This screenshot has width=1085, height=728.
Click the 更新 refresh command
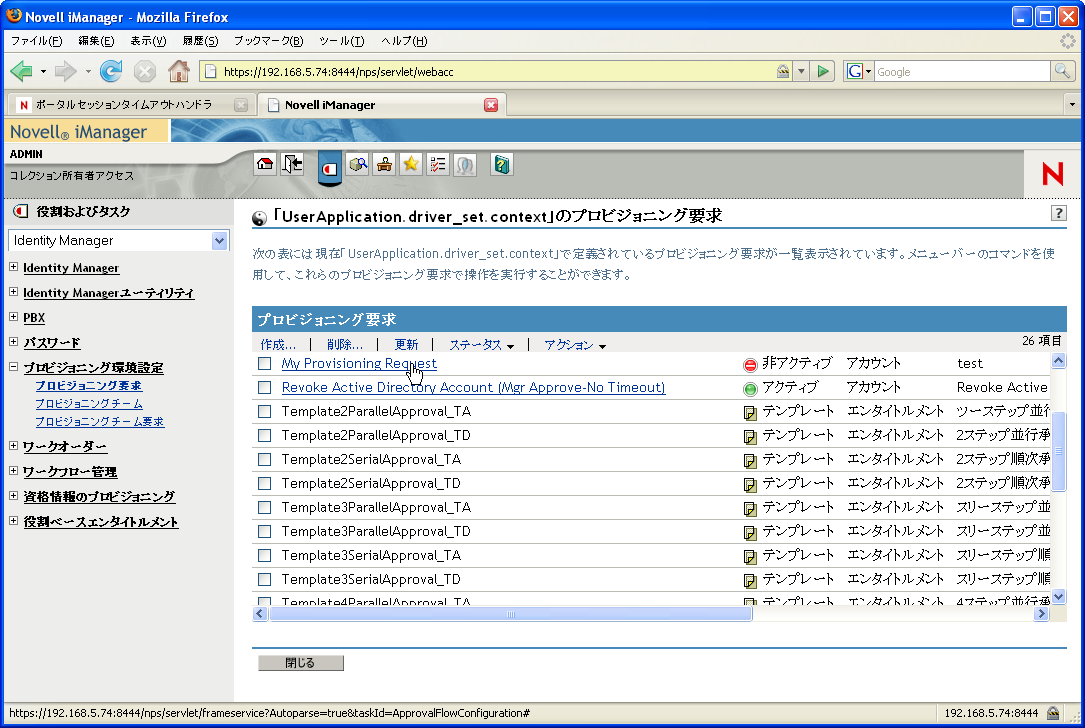coord(406,345)
